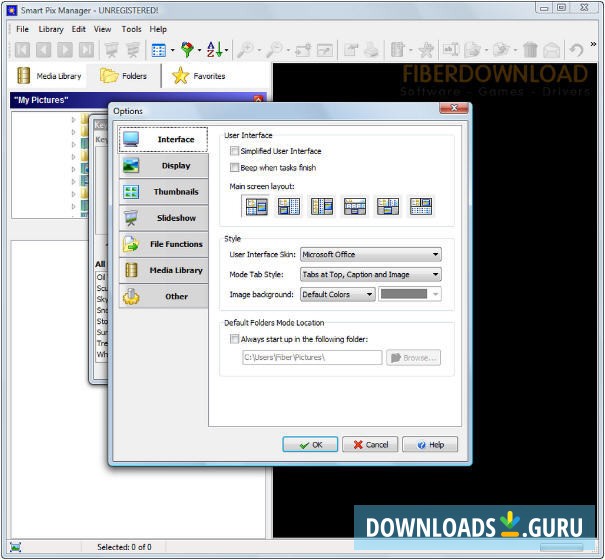Click the "Selected: 0 of 0" status text
This screenshot has height=560, width=605.
click(124, 547)
